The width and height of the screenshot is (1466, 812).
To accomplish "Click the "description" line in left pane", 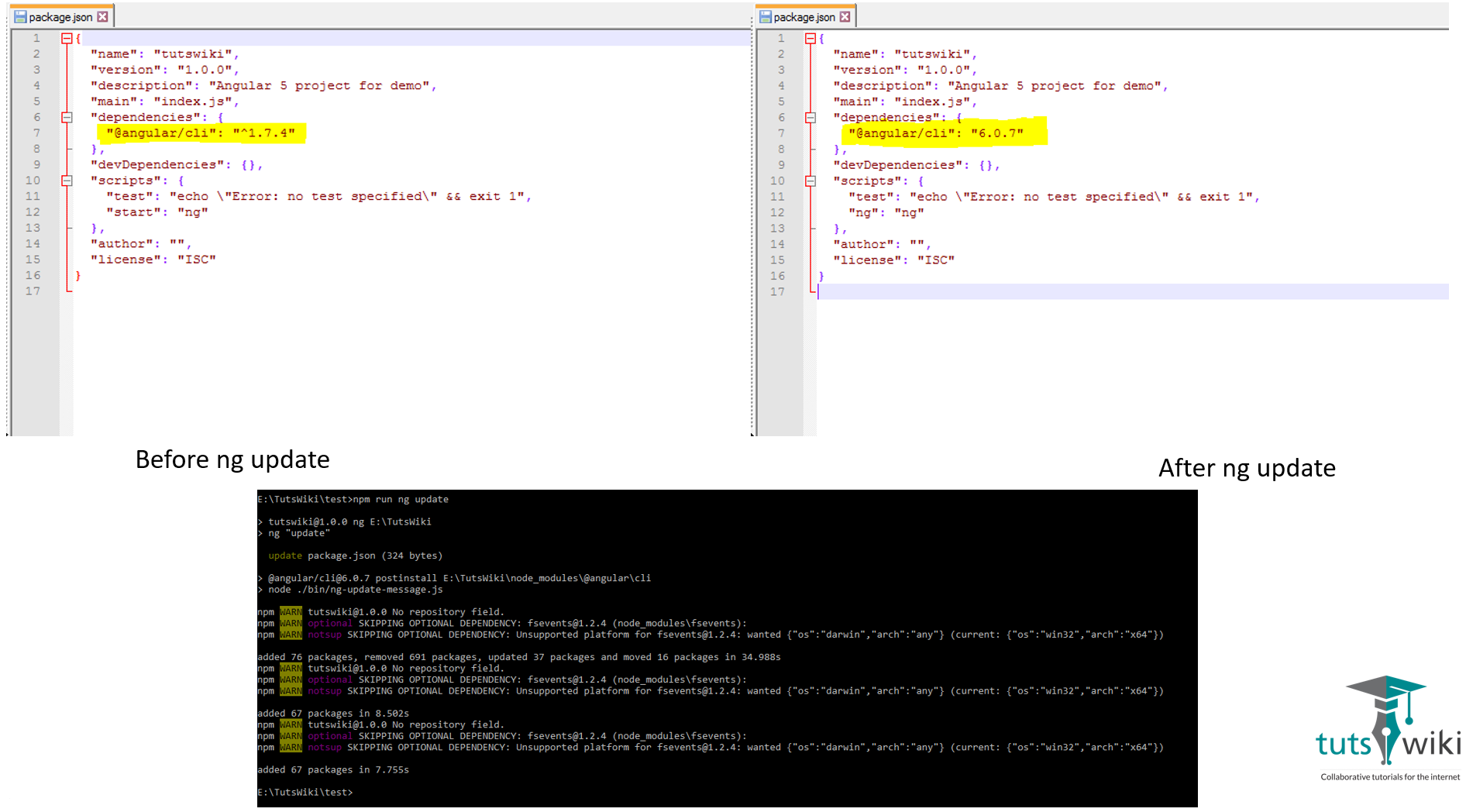I will (x=264, y=86).
